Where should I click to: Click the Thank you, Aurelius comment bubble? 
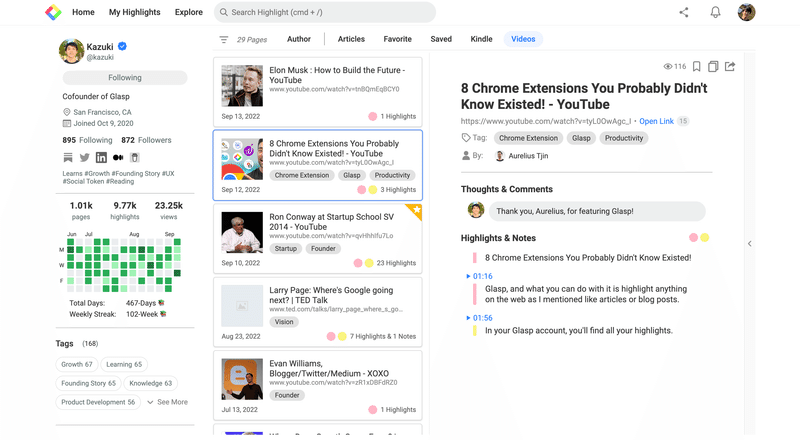click(x=597, y=211)
